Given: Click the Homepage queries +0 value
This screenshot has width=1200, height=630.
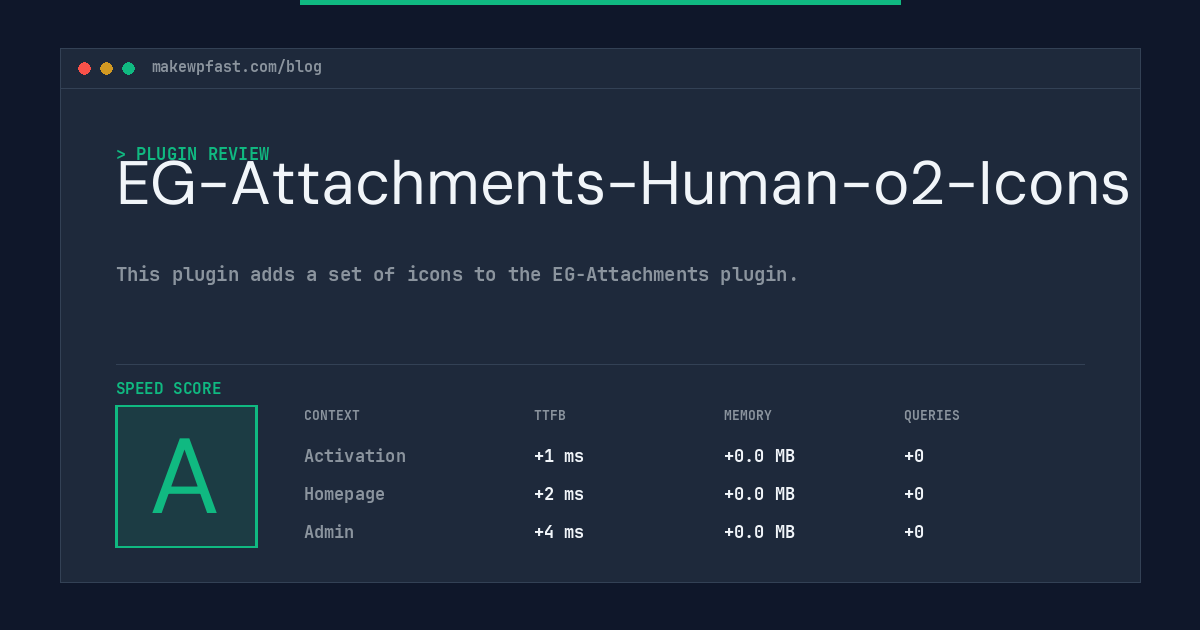Looking at the screenshot, I should (x=914, y=494).
